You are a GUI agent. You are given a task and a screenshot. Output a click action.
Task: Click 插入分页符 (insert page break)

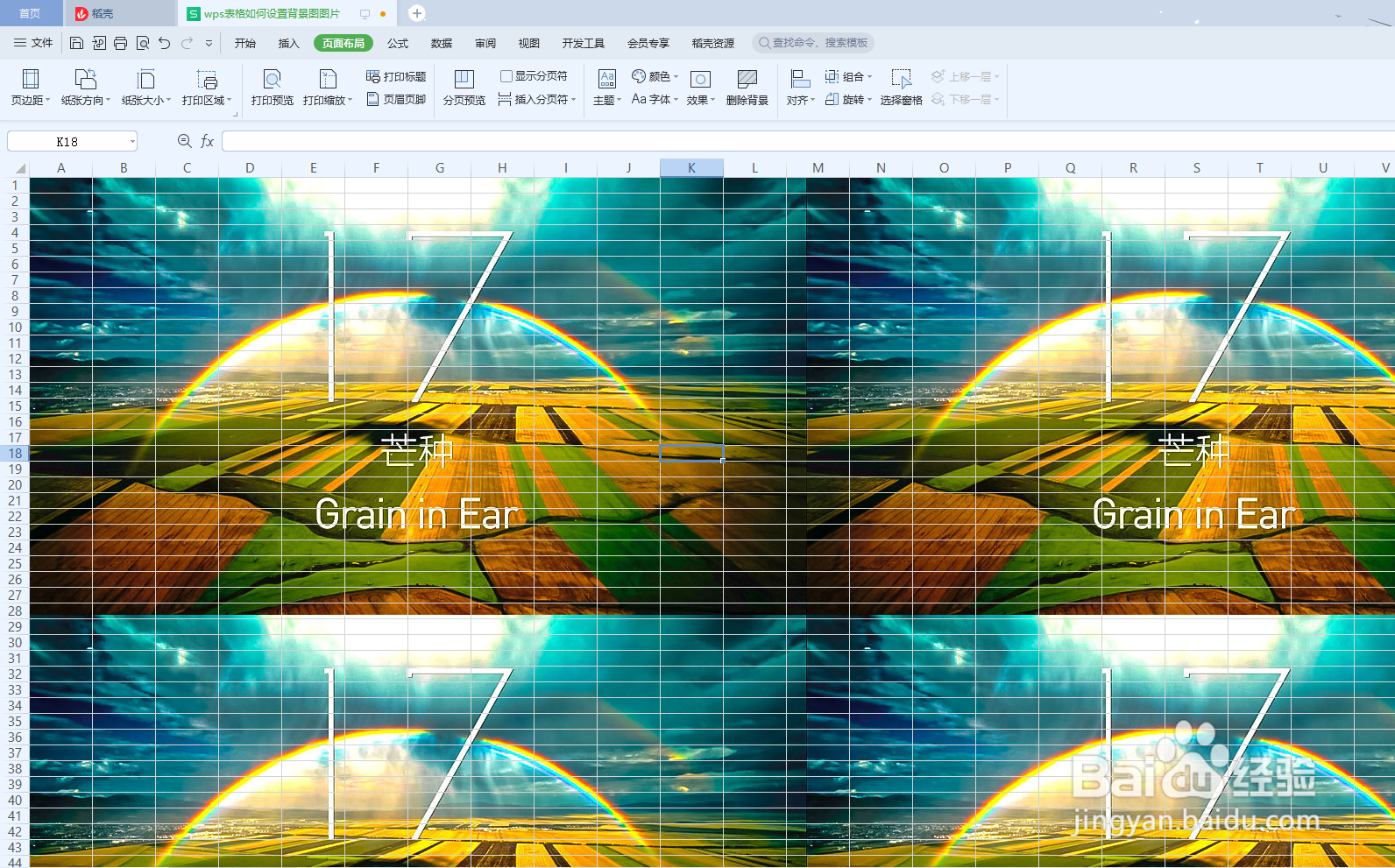coord(537,99)
